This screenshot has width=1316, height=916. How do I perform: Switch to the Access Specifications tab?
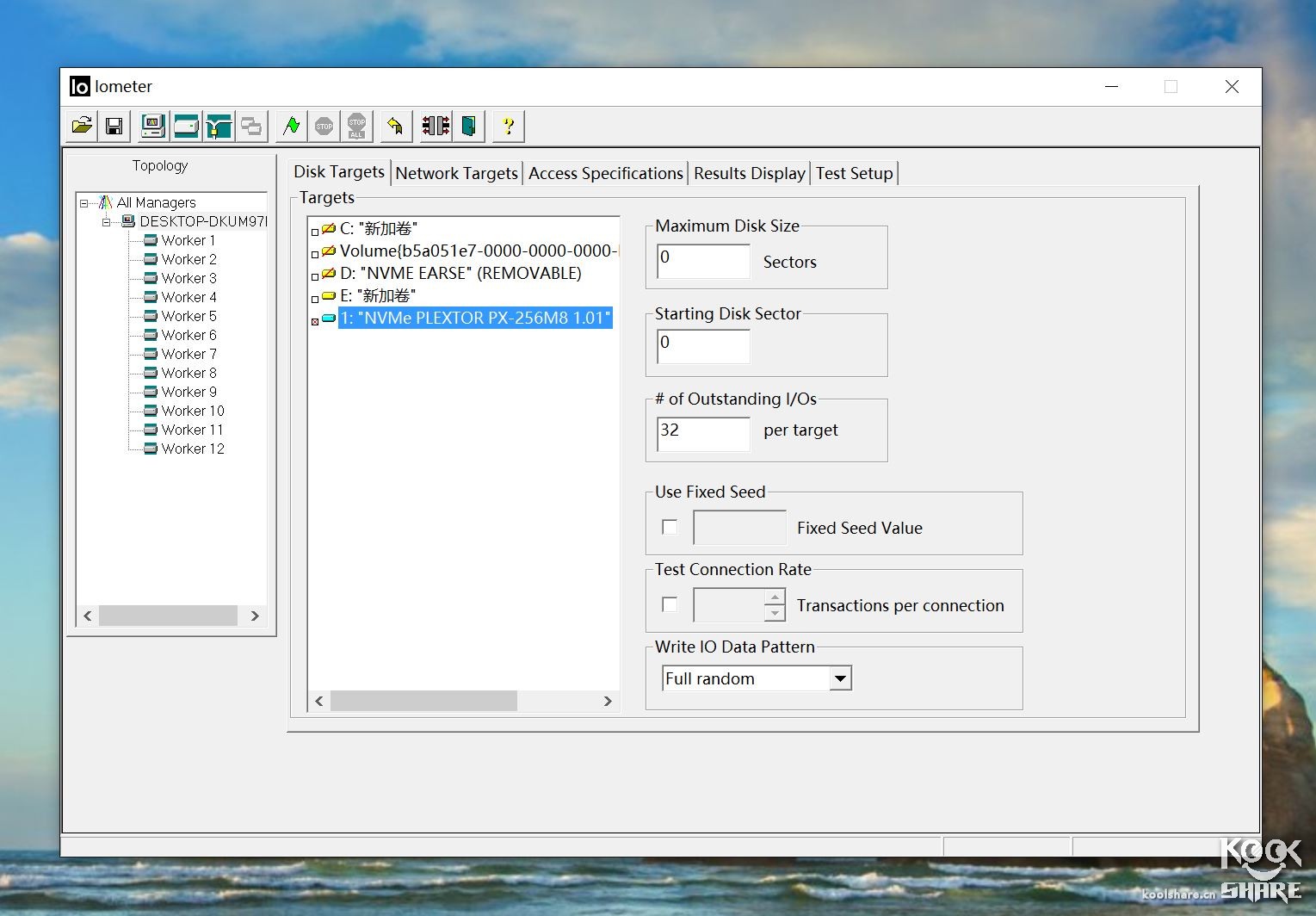[605, 173]
